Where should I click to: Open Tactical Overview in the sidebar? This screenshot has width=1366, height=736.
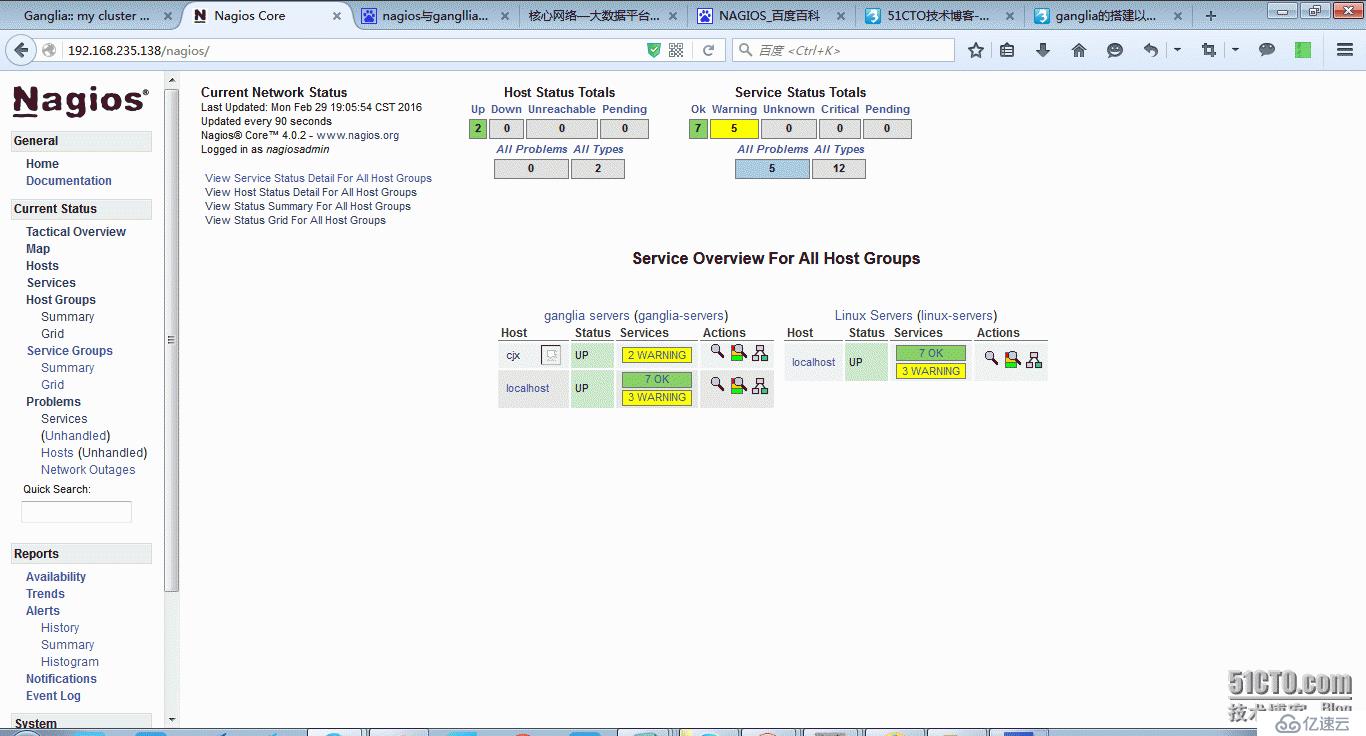click(76, 232)
